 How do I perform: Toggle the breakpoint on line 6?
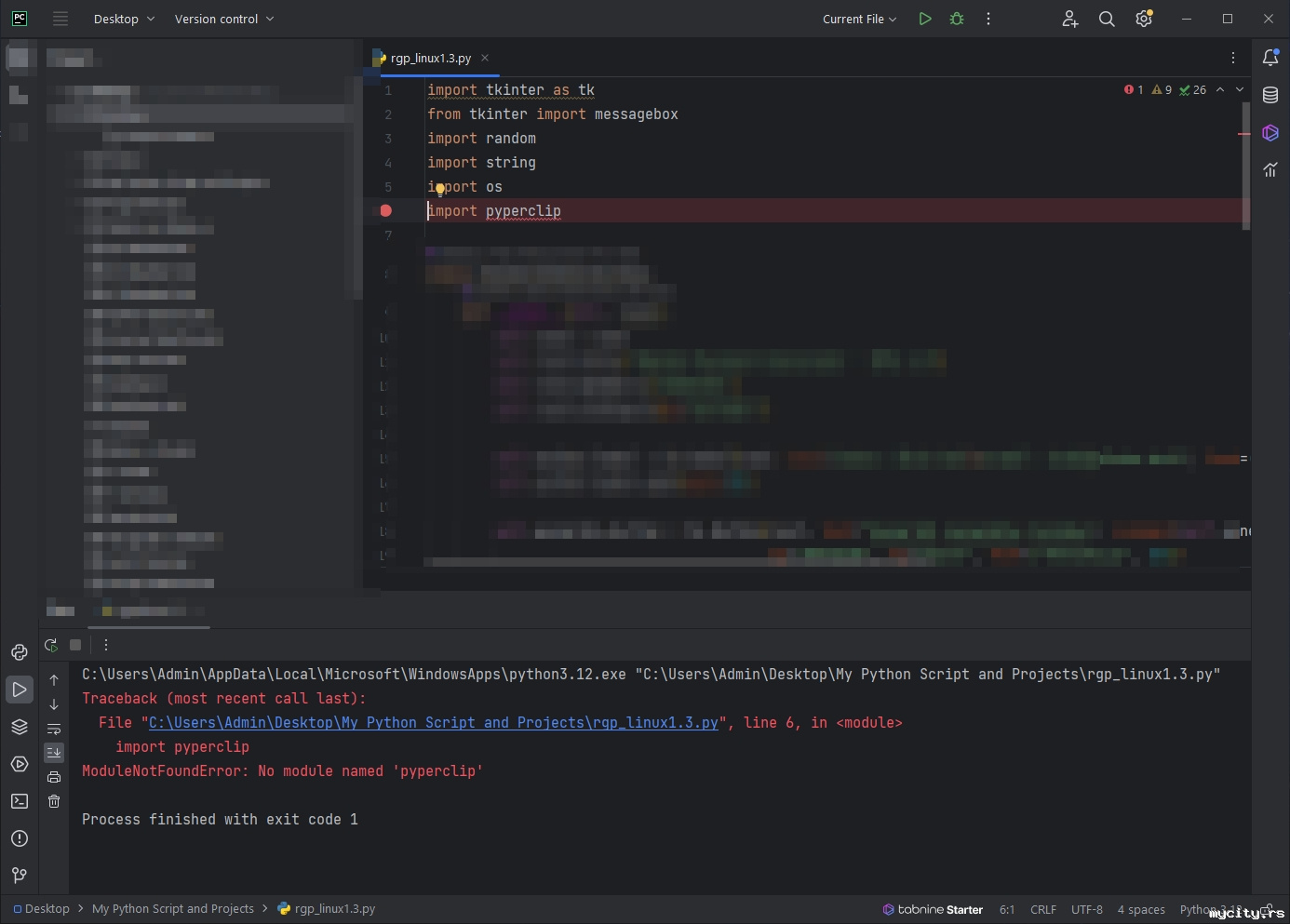coord(386,210)
